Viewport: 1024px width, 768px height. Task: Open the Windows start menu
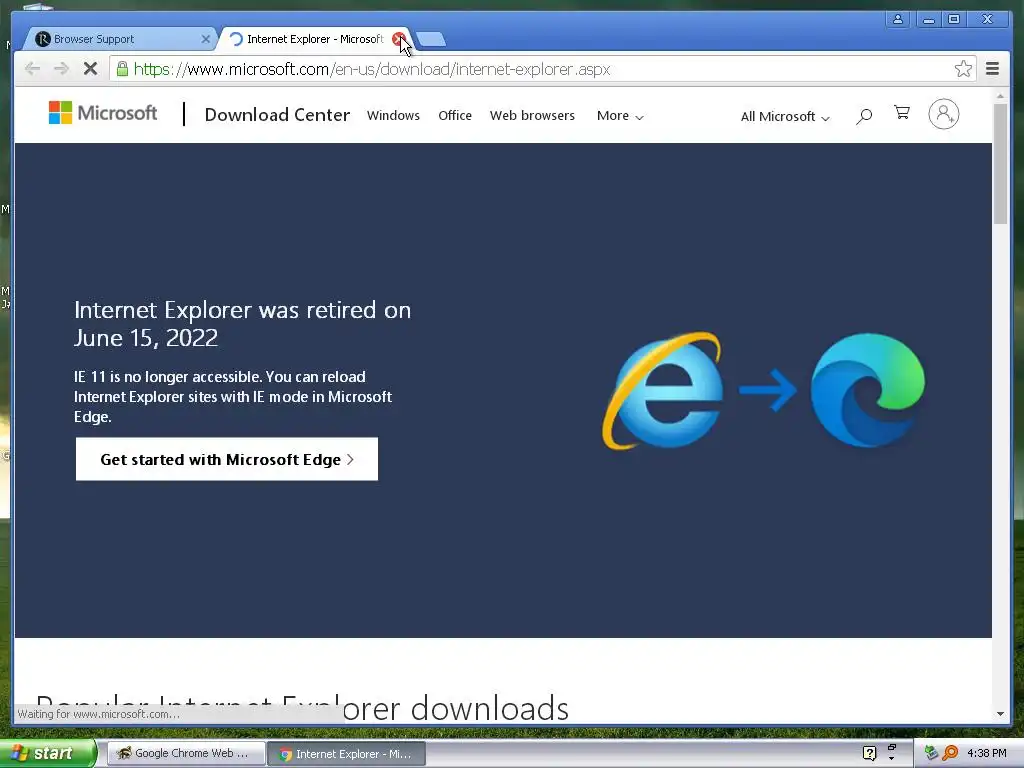tap(47, 753)
